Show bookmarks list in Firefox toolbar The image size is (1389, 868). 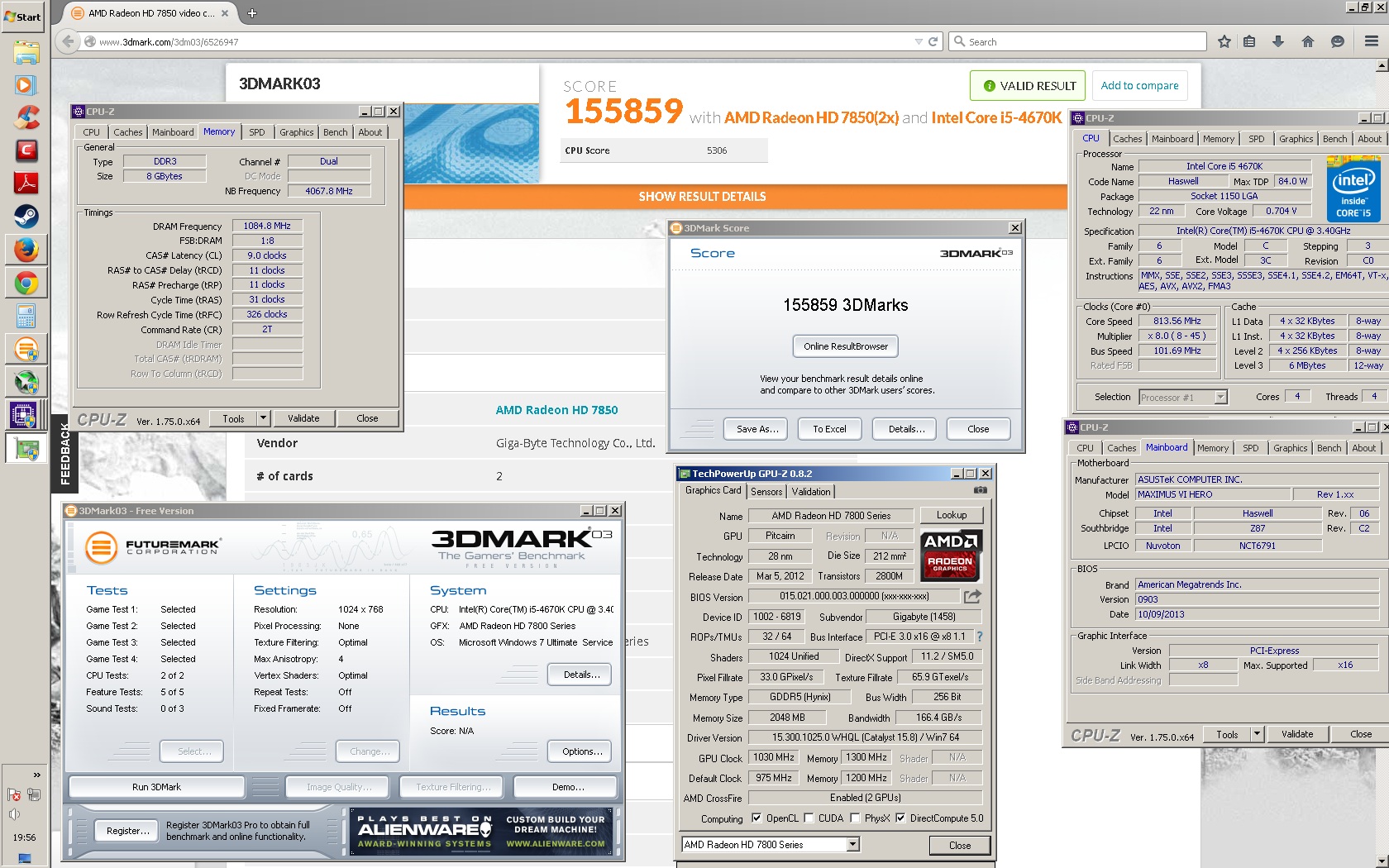point(1249,41)
